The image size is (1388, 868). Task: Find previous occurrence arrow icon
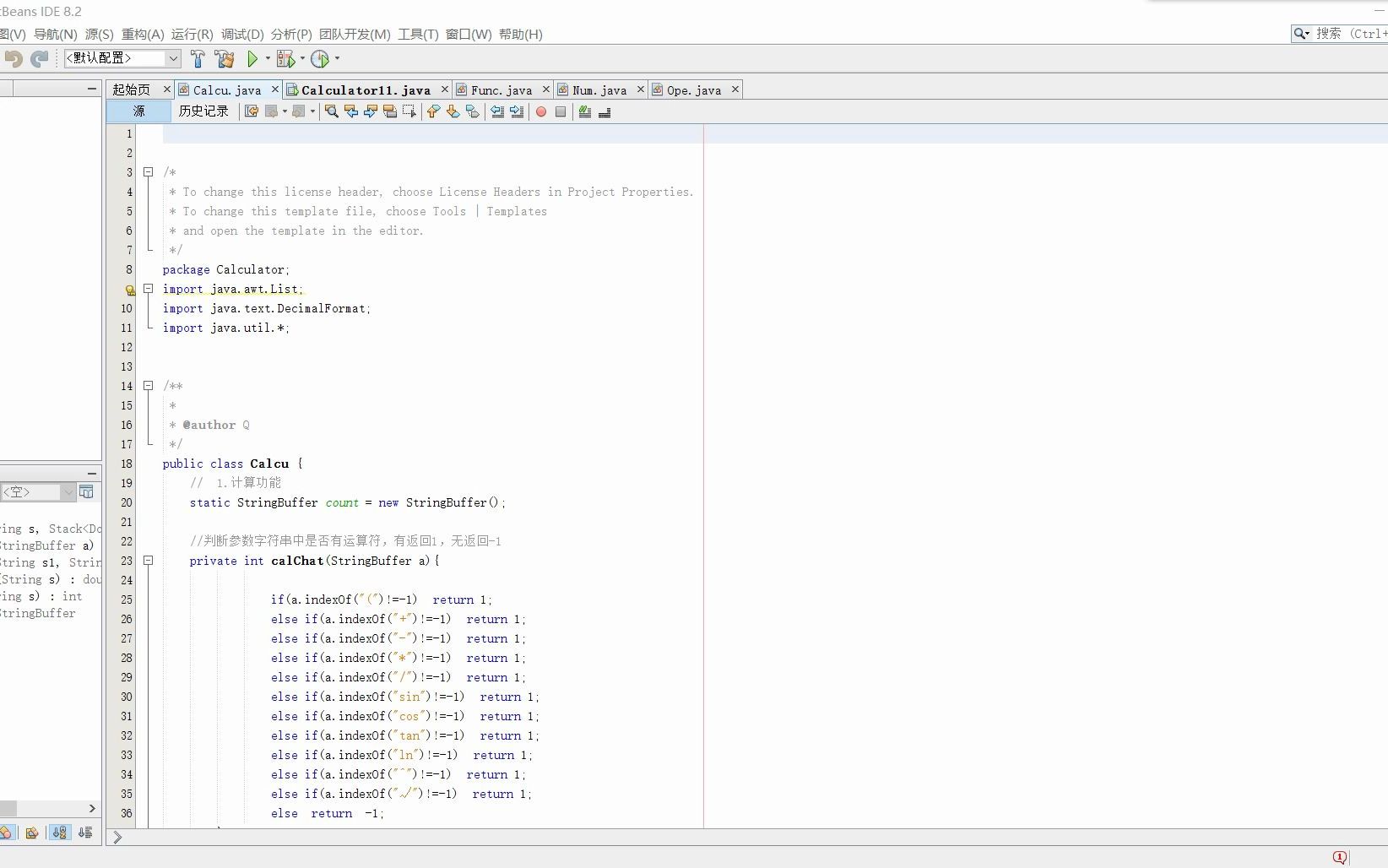point(351,111)
